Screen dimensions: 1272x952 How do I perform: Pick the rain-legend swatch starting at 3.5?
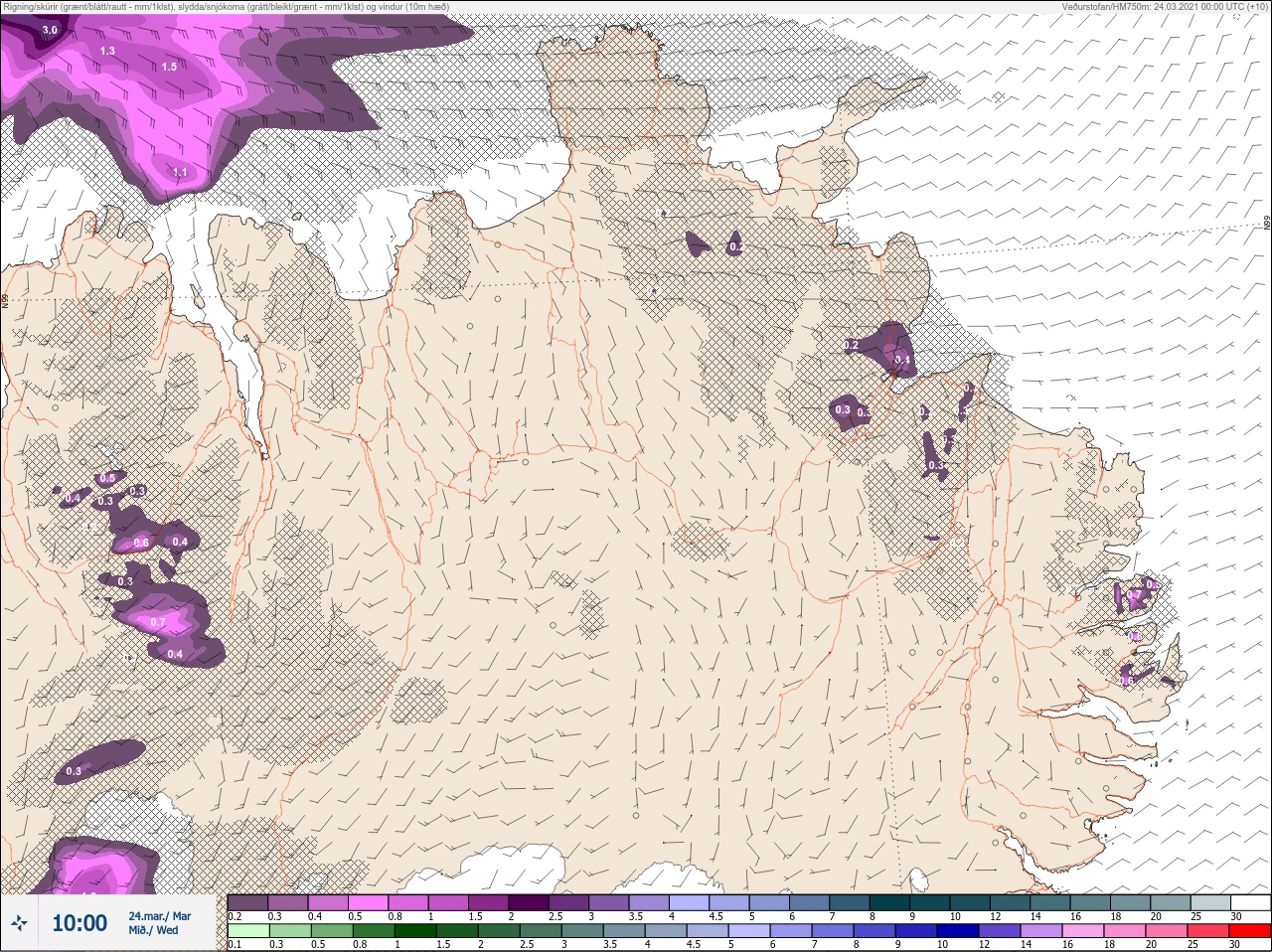624,931
